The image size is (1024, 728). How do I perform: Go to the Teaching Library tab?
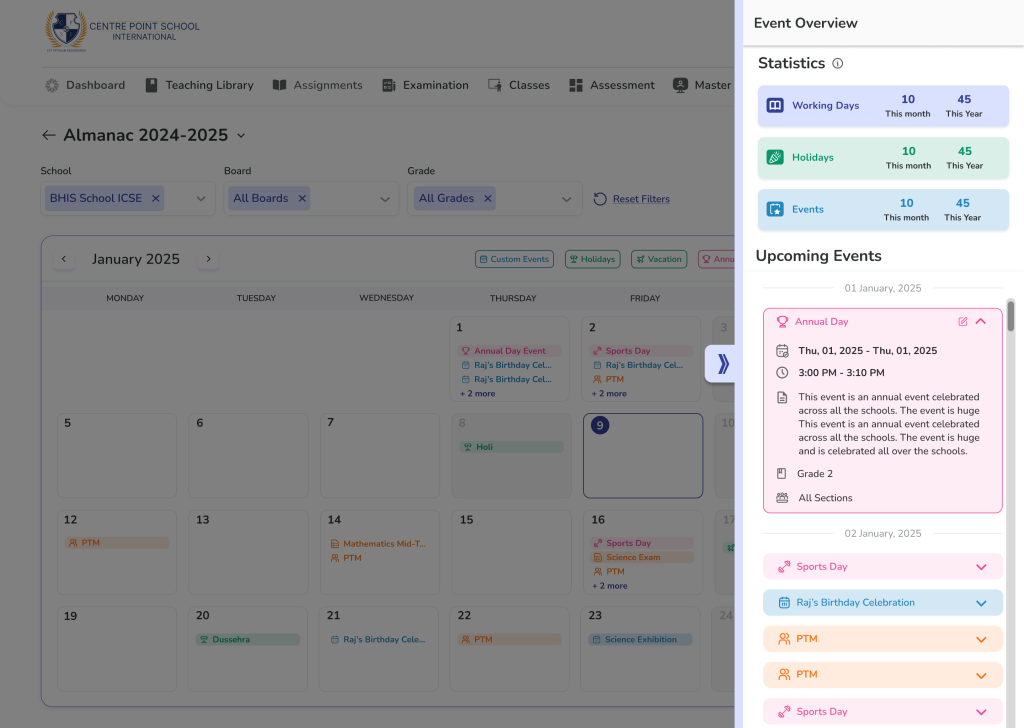(199, 86)
